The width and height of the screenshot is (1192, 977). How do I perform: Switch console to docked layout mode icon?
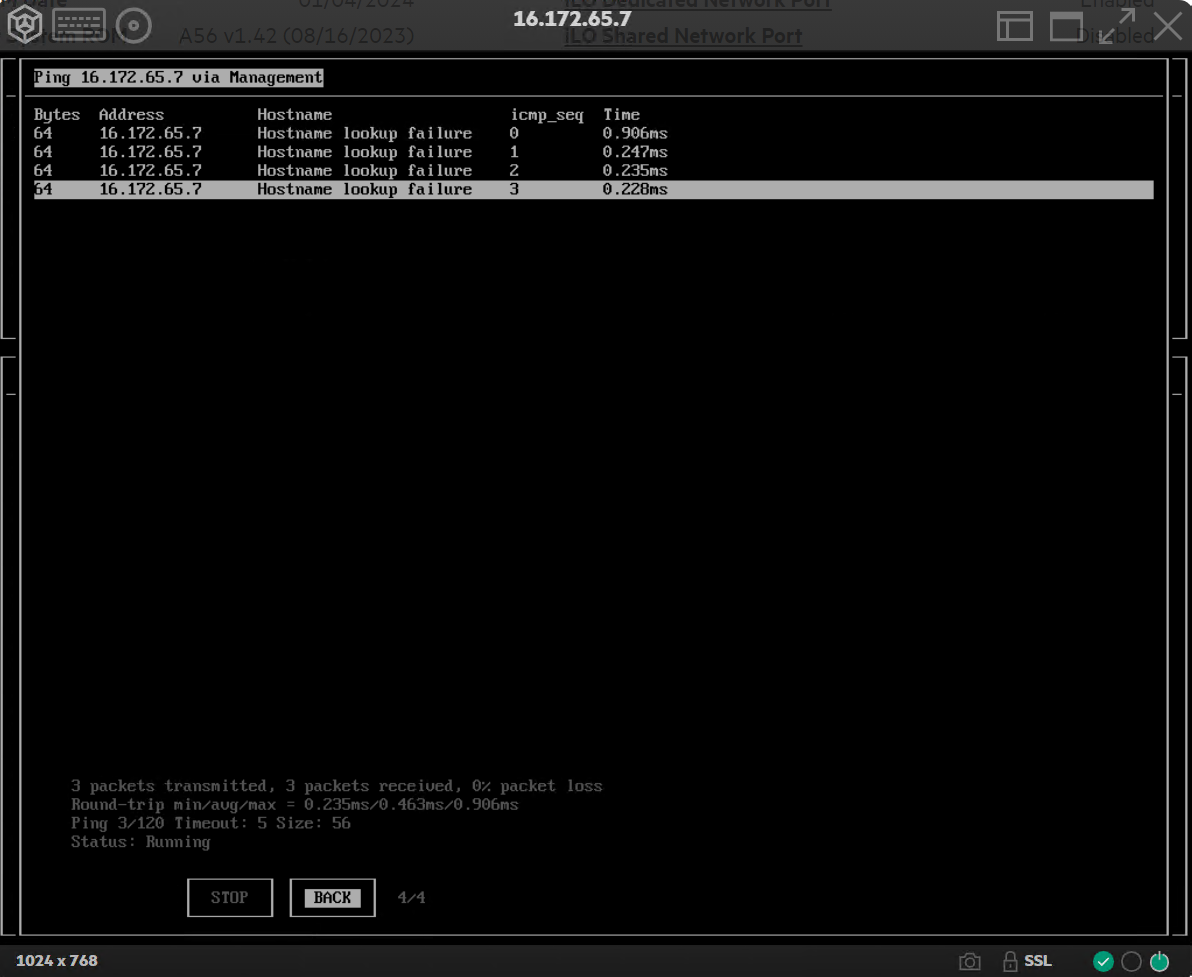(1014, 27)
